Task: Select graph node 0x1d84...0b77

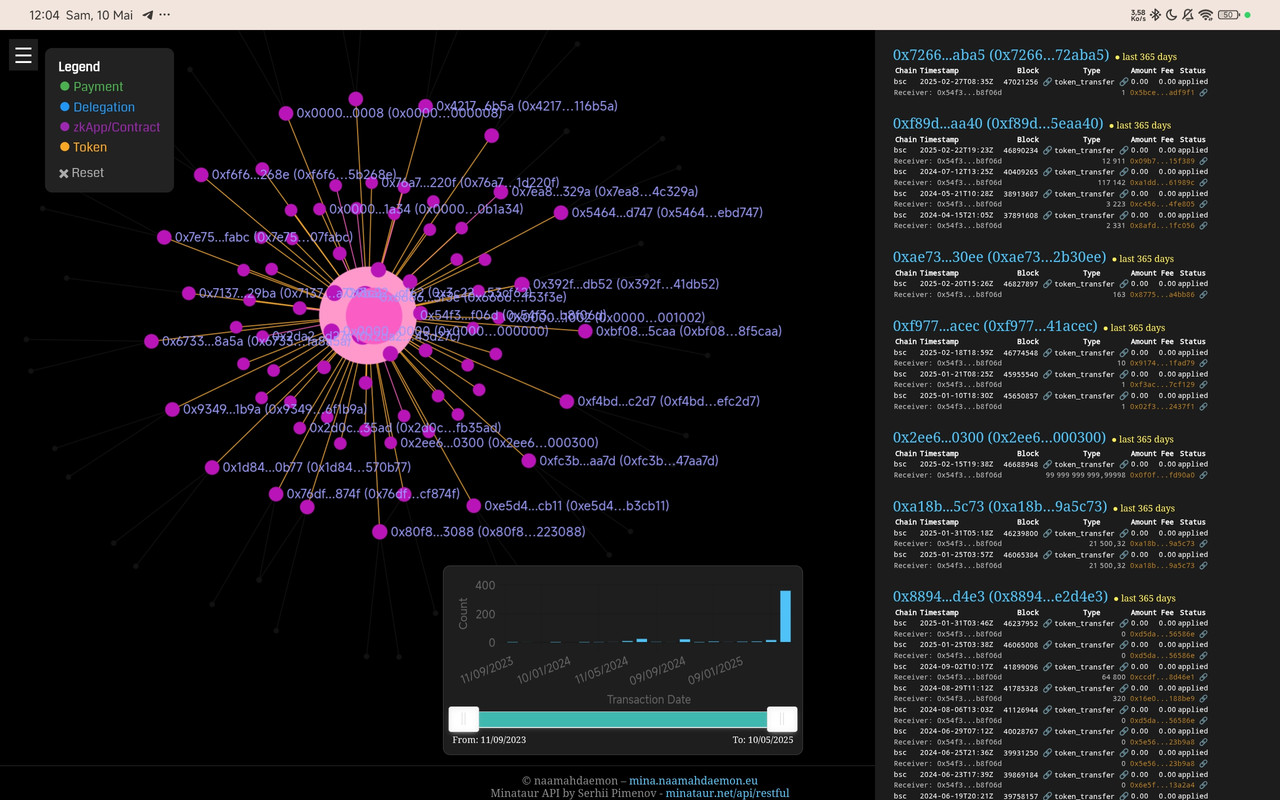Action: [x=212, y=467]
